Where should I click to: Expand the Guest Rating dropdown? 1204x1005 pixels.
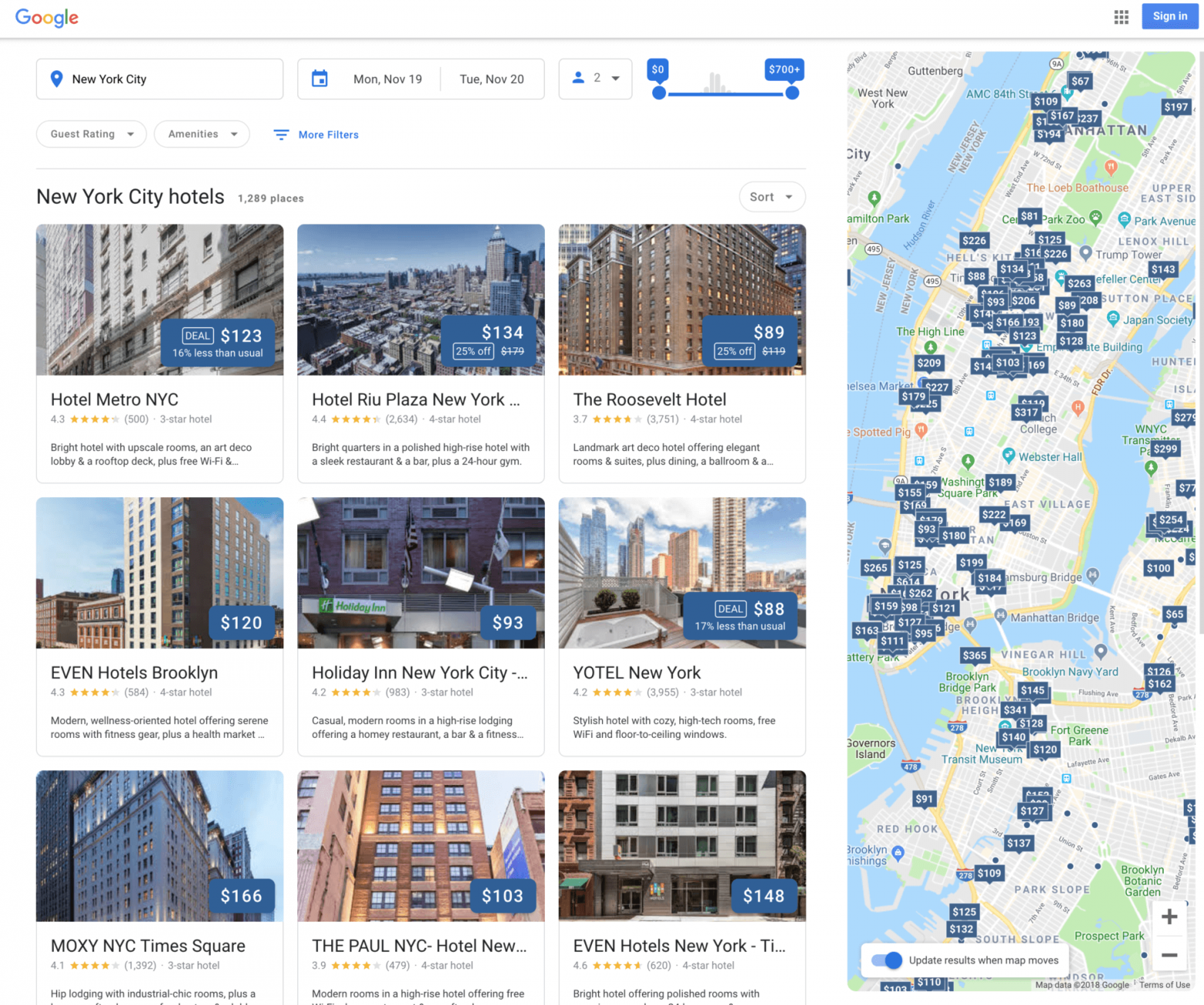coord(91,134)
